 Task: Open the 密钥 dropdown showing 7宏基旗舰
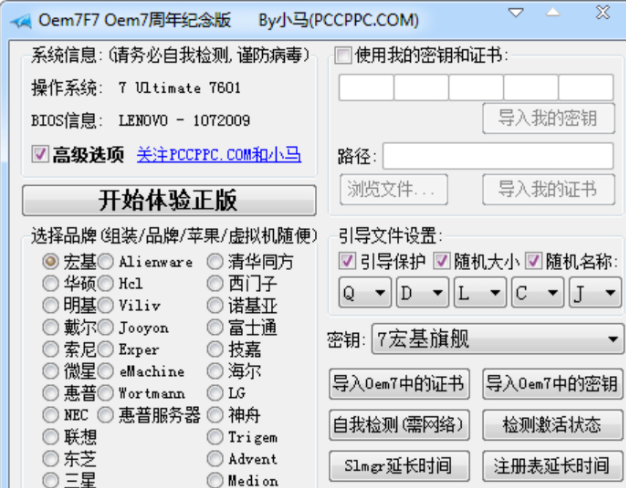click(497, 340)
